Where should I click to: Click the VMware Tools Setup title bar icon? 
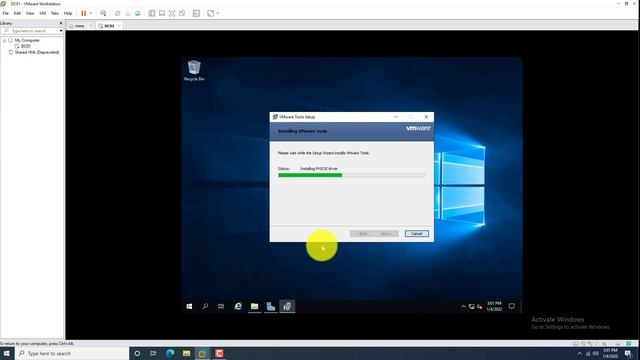pos(275,117)
